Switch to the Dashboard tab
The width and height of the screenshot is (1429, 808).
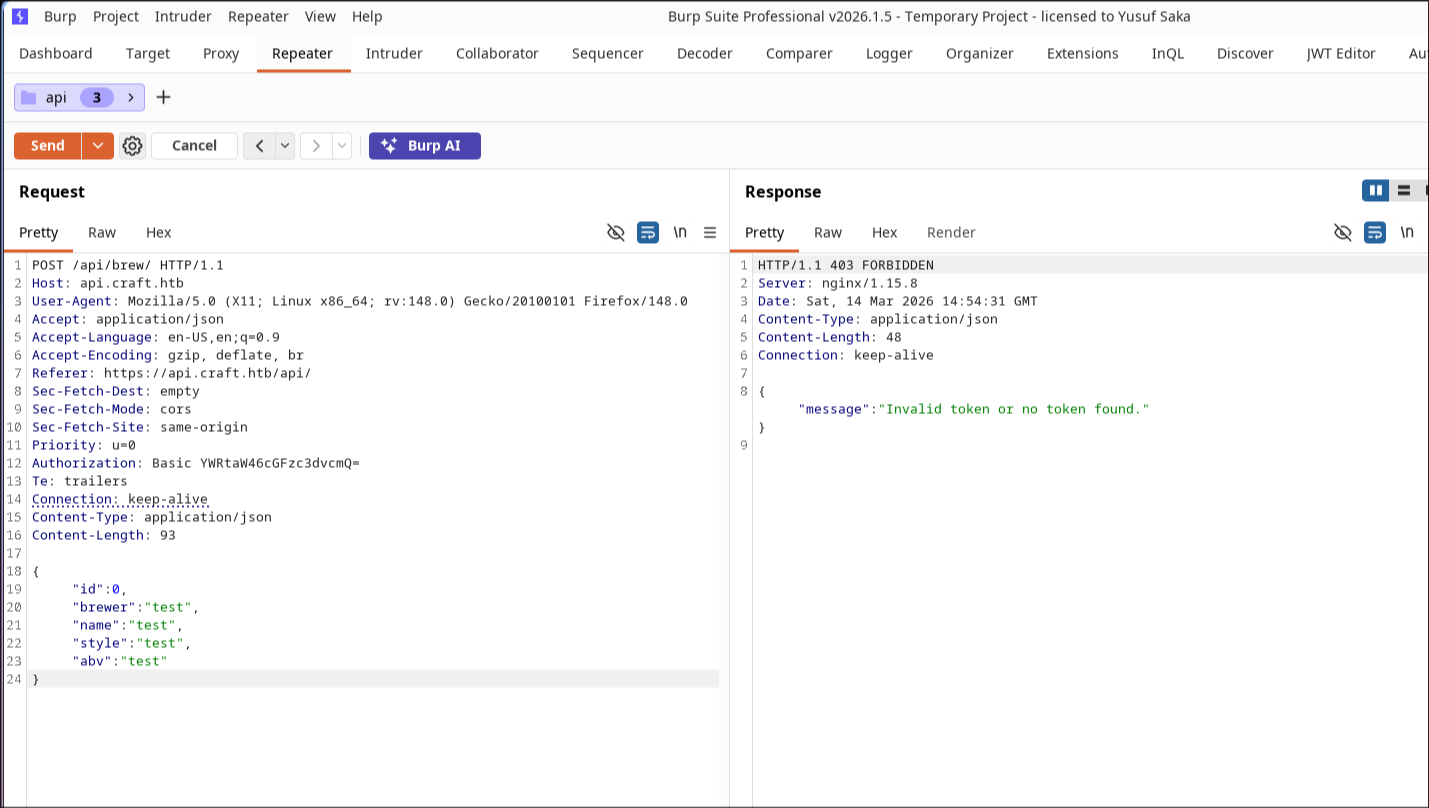click(x=56, y=54)
